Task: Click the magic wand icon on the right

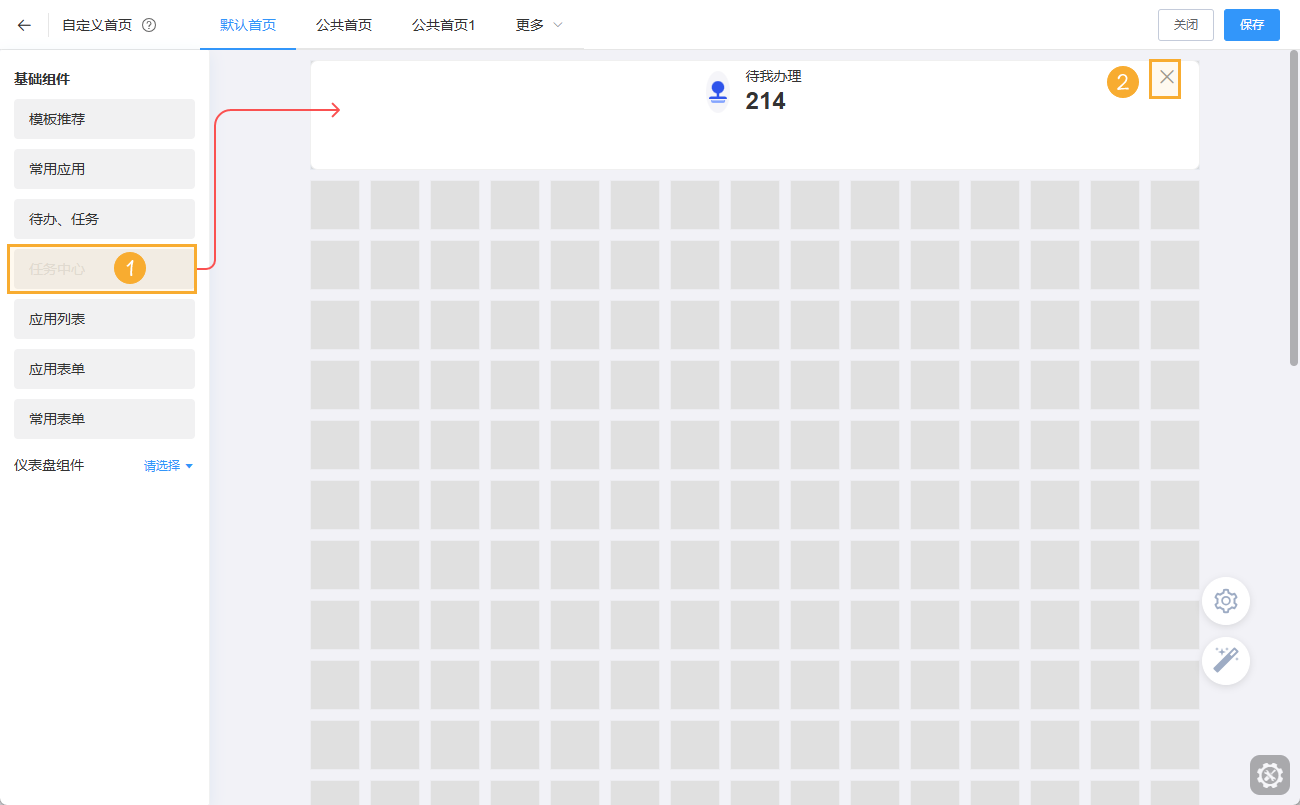Action: coord(1225,661)
